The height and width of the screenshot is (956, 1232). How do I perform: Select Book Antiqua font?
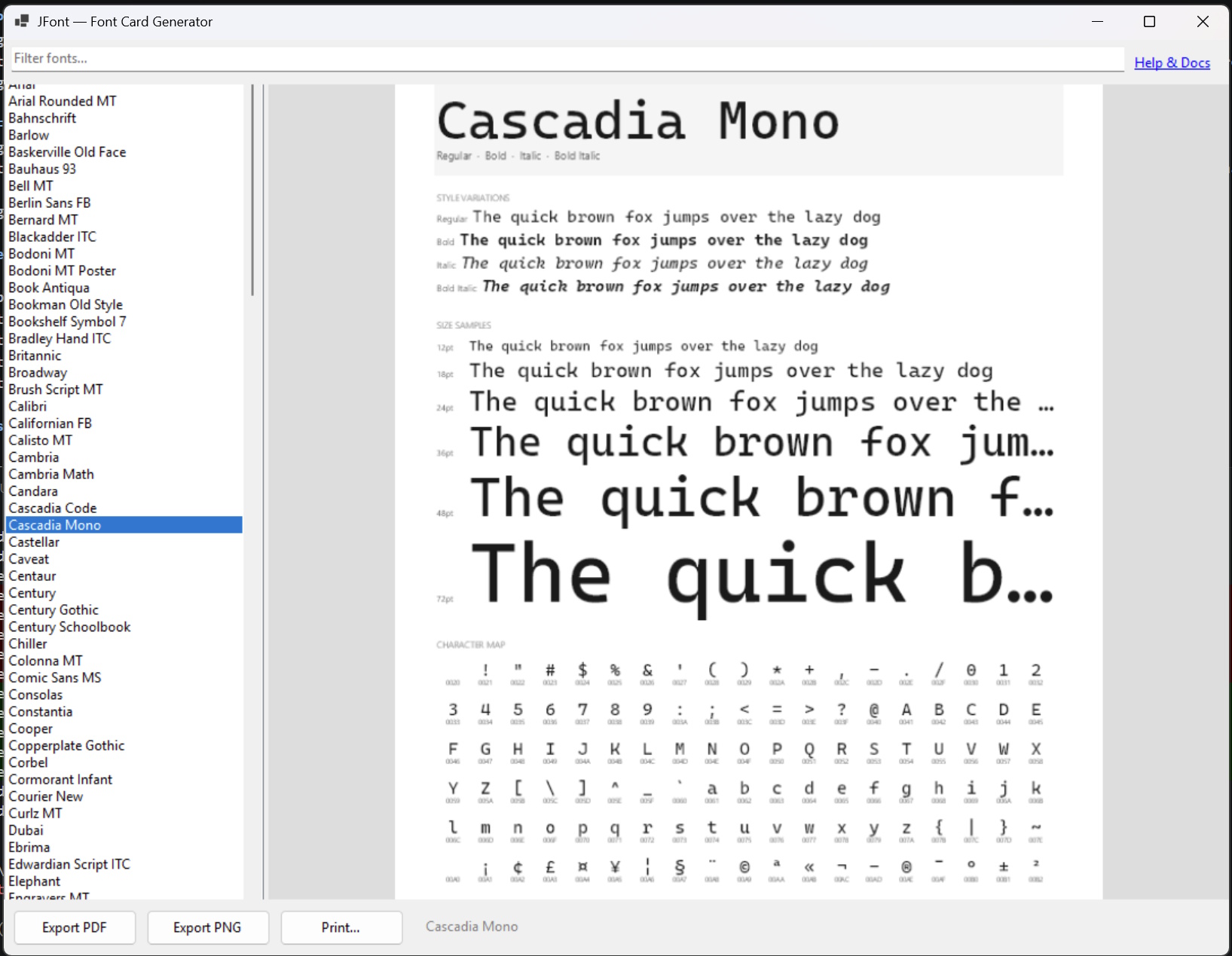[124, 288]
